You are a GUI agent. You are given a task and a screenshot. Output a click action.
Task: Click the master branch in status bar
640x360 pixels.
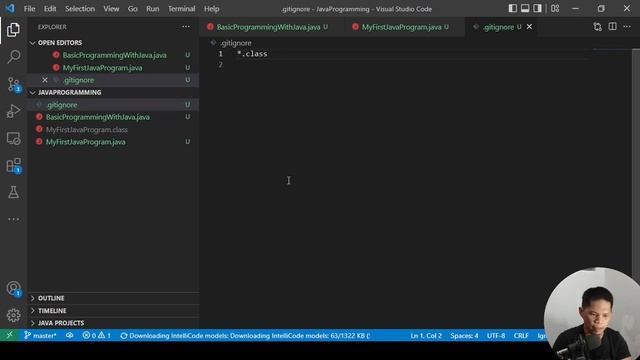(x=40, y=336)
